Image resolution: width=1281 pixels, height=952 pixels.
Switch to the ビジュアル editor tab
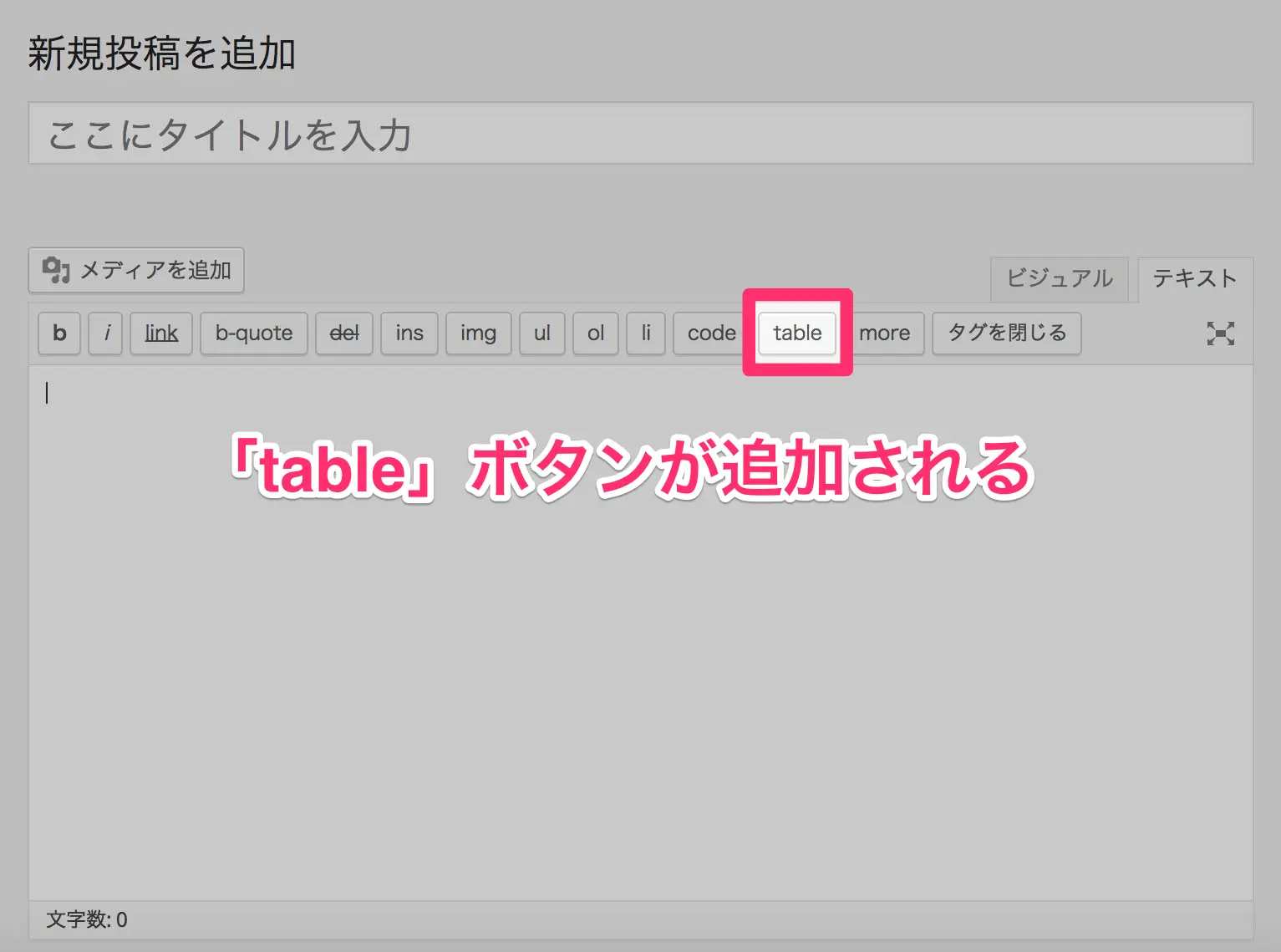1059,279
